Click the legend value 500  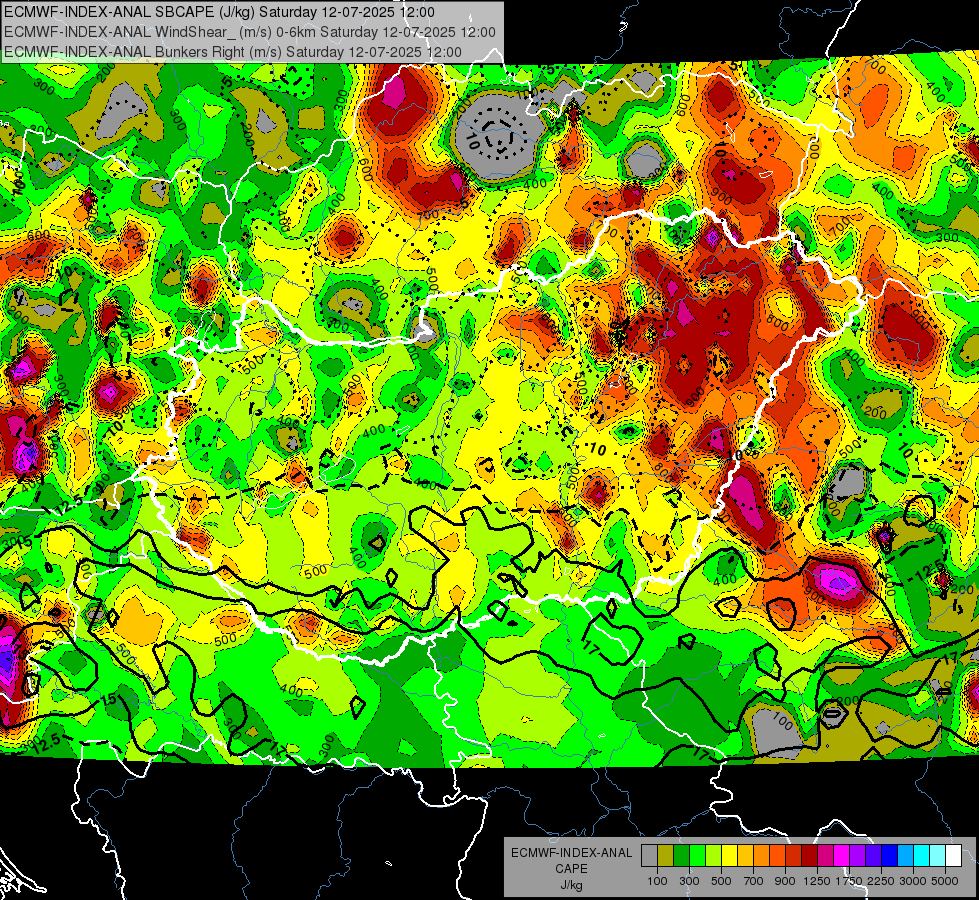pos(721,881)
